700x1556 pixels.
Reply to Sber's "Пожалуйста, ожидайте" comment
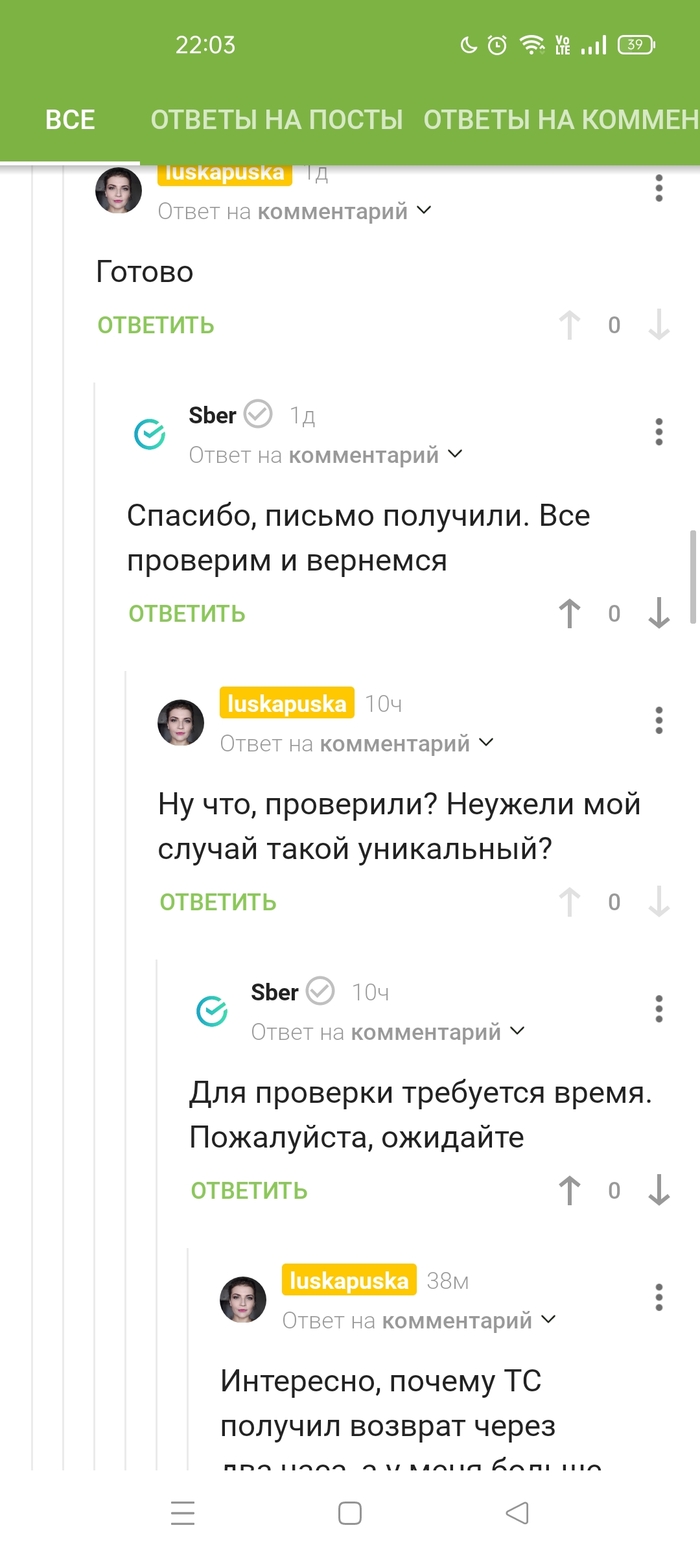click(249, 1191)
